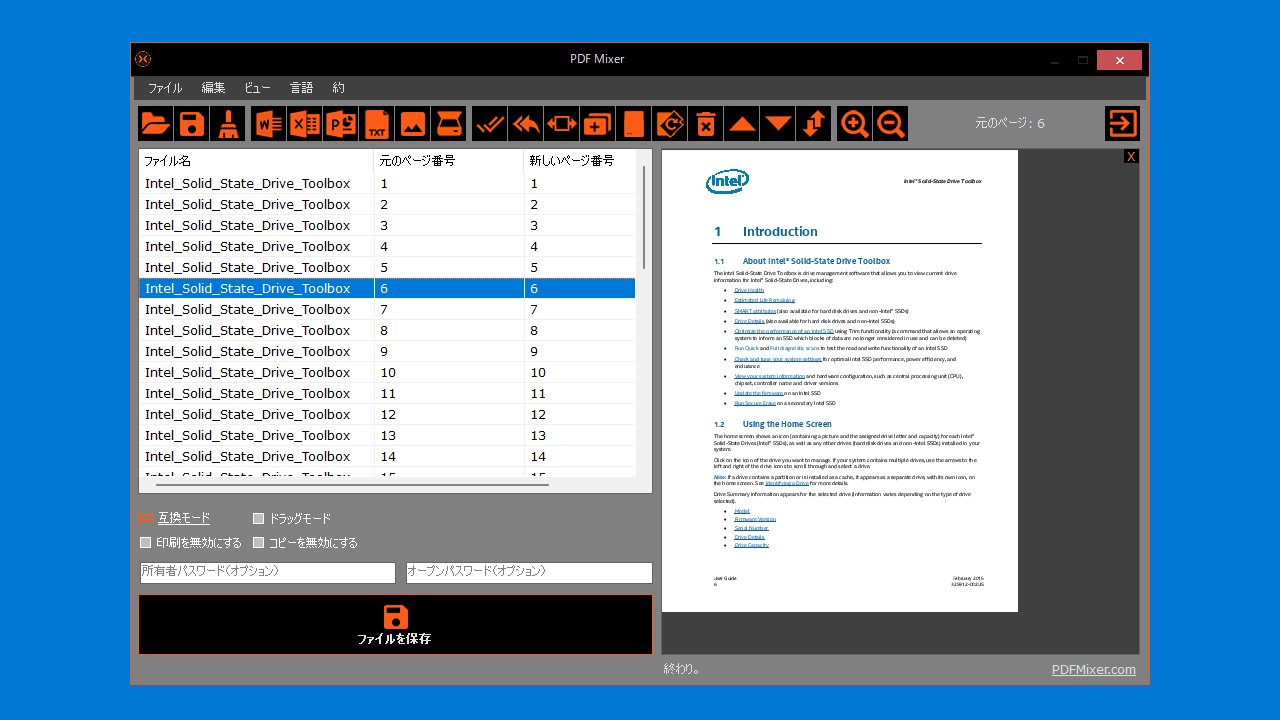This screenshot has width=1280, height=720.
Task: Toggle the 互換モード checkbox
Action: point(145,518)
